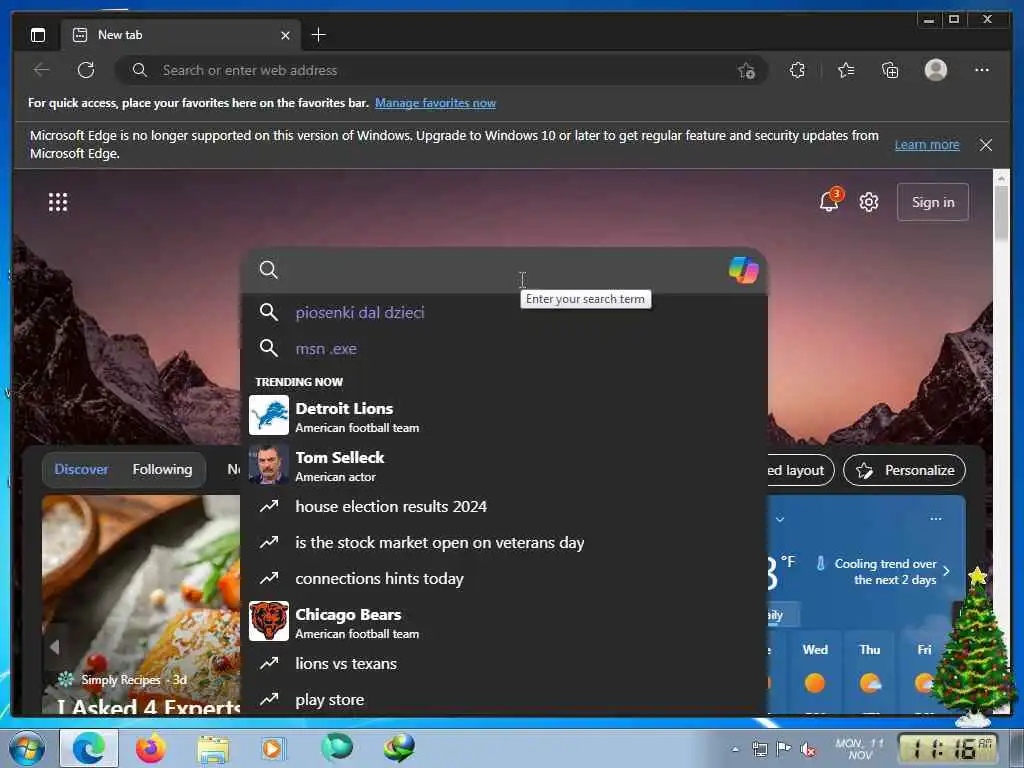
Task: Expand the weather location chevron
Action: (780, 519)
